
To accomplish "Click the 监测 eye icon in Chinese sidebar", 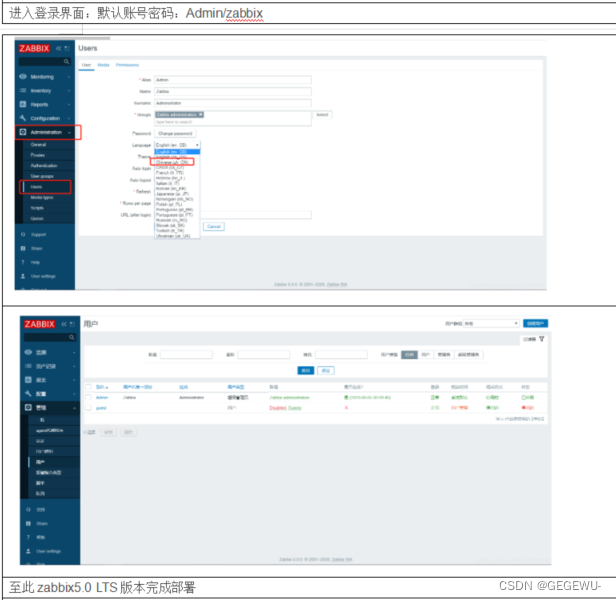I will pyautogui.click(x=28, y=352).
